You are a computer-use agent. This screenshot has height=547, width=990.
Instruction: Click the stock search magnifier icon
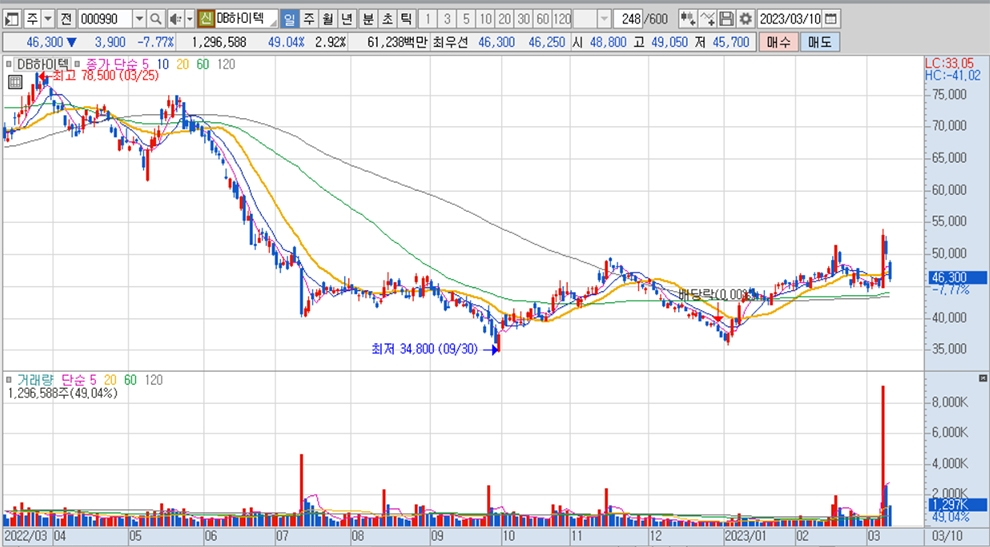point(155,19)
